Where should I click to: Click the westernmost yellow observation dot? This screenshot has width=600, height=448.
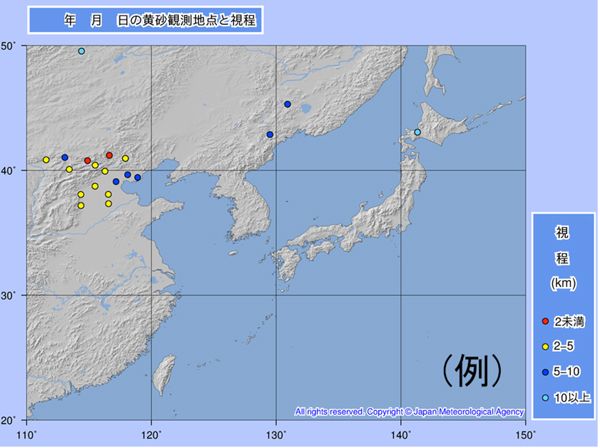pos(46,160)
